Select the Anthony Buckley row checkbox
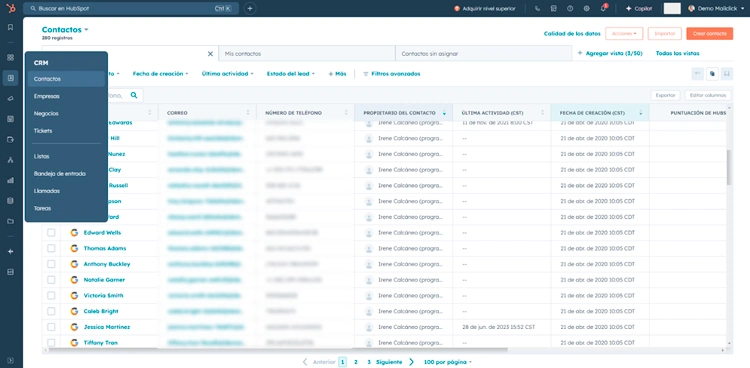 click(51, 264)
